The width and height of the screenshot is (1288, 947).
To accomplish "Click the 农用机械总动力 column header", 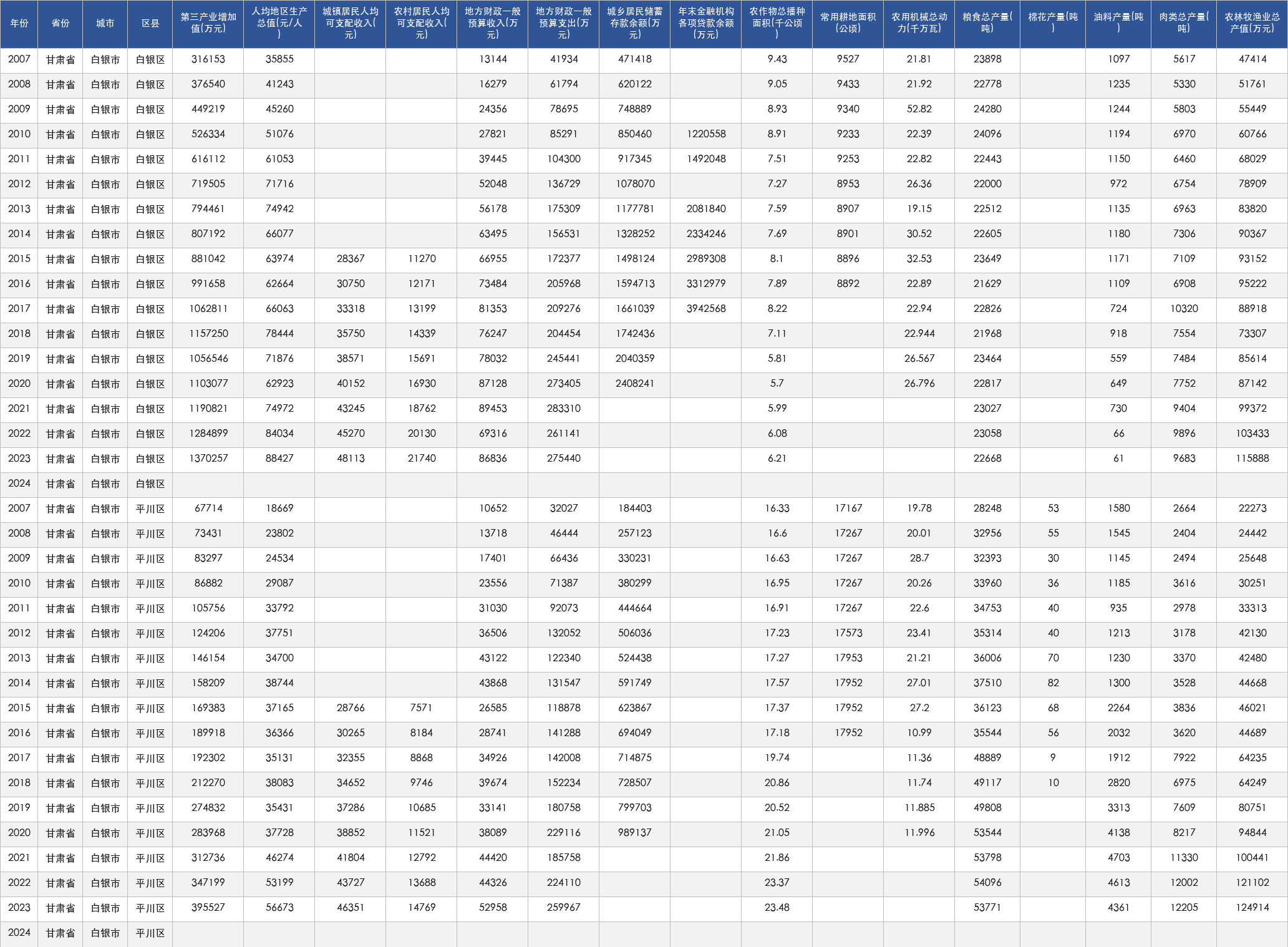I will coord(919,24).
